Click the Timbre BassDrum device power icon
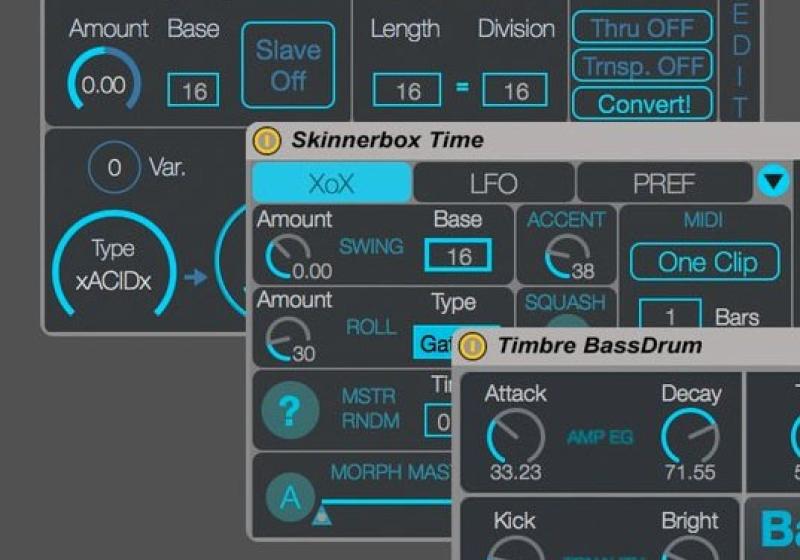Viewport: 800px width, 560px height. [473, 347]
